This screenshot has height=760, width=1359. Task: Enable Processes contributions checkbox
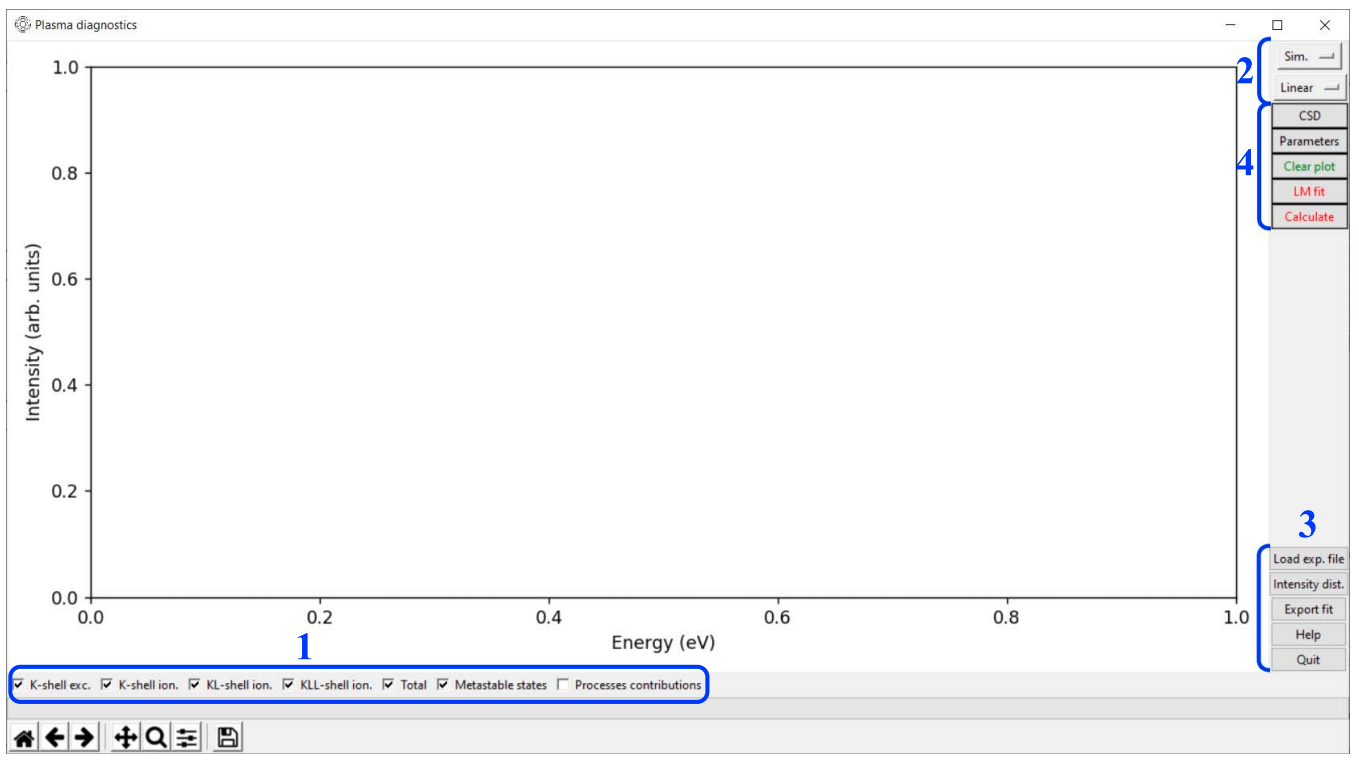click(563, 685)
